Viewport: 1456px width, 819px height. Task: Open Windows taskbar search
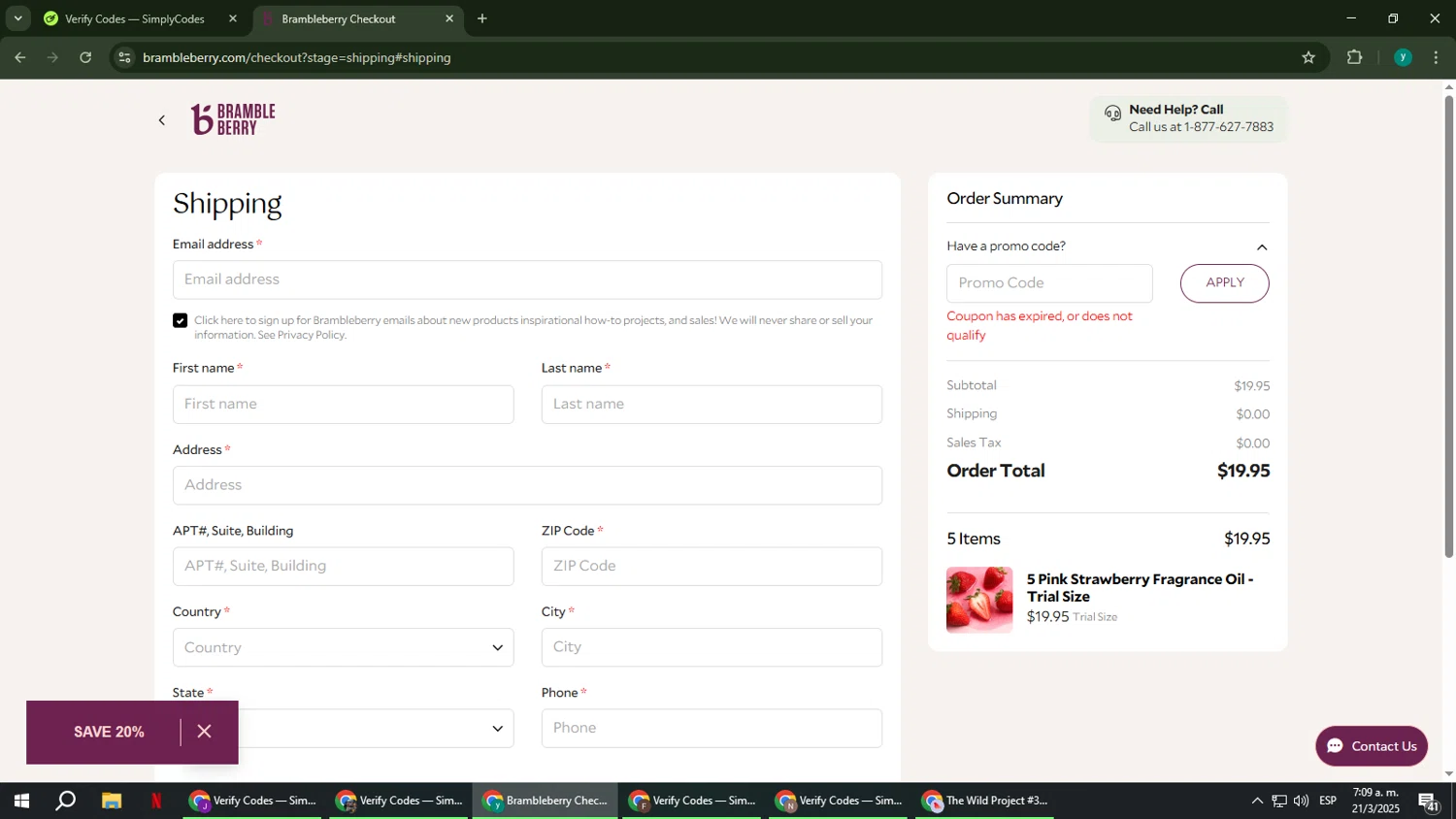pos(65,801)
